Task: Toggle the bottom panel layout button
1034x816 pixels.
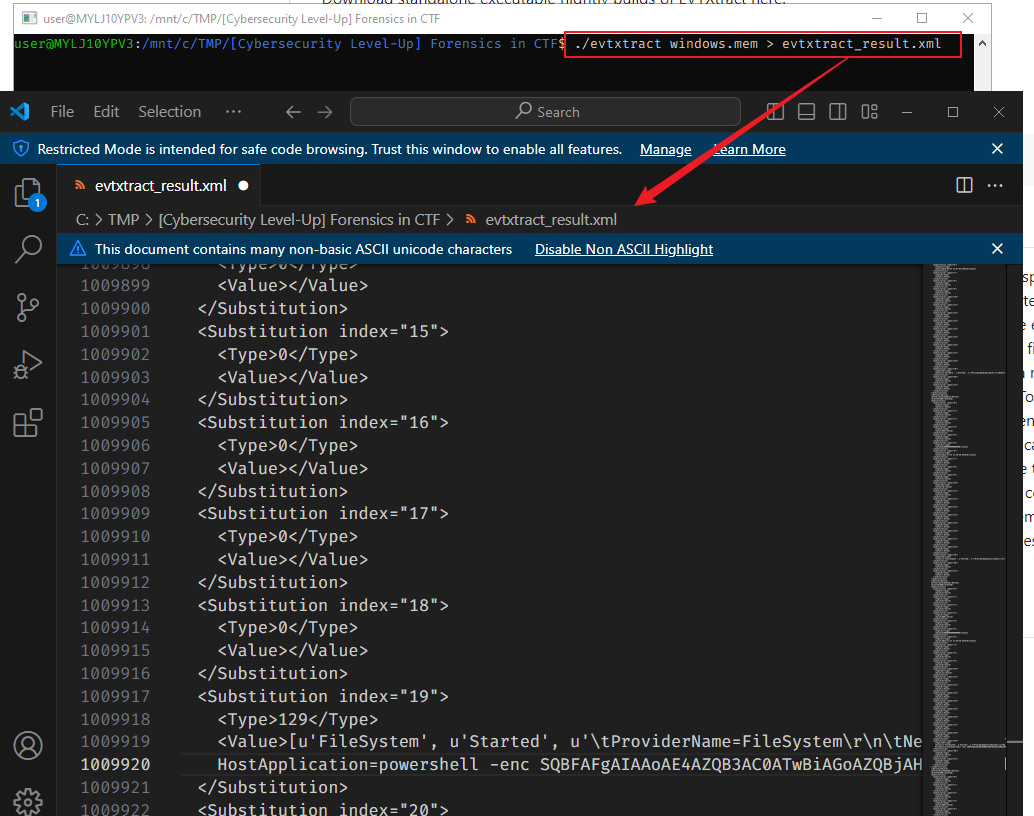Action: (x=807, y=112)
